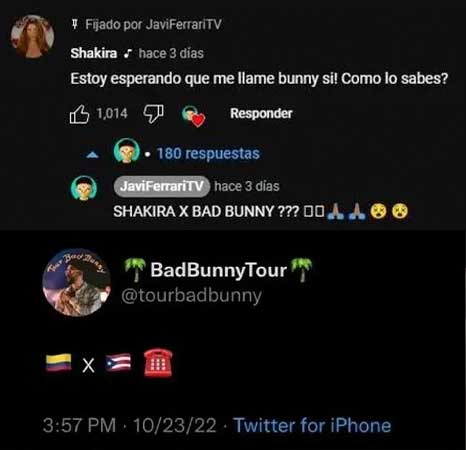Click the Puerto Rico flag emoji

click(x=118, y=363)
